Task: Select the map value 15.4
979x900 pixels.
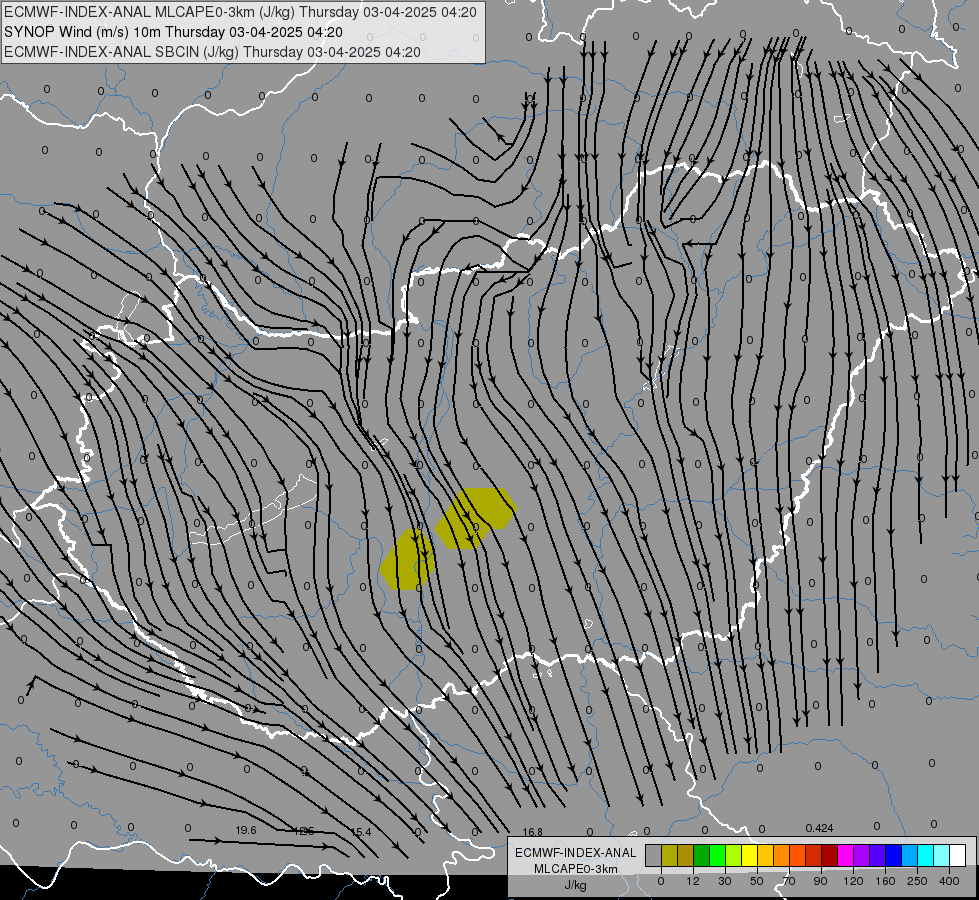Action: pyautogui.click(x=361, y=832)
